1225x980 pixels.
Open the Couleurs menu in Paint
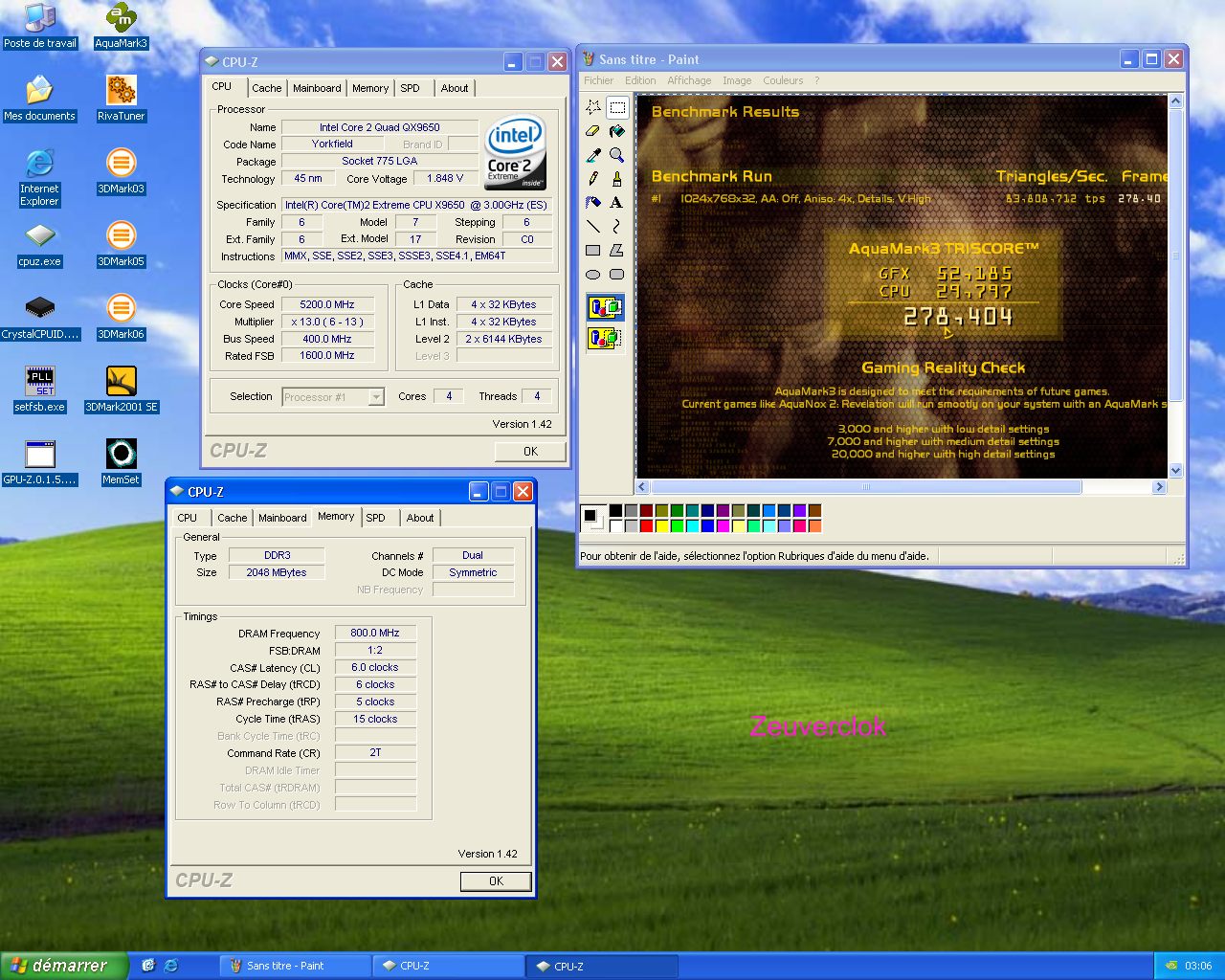coord(783,80)
